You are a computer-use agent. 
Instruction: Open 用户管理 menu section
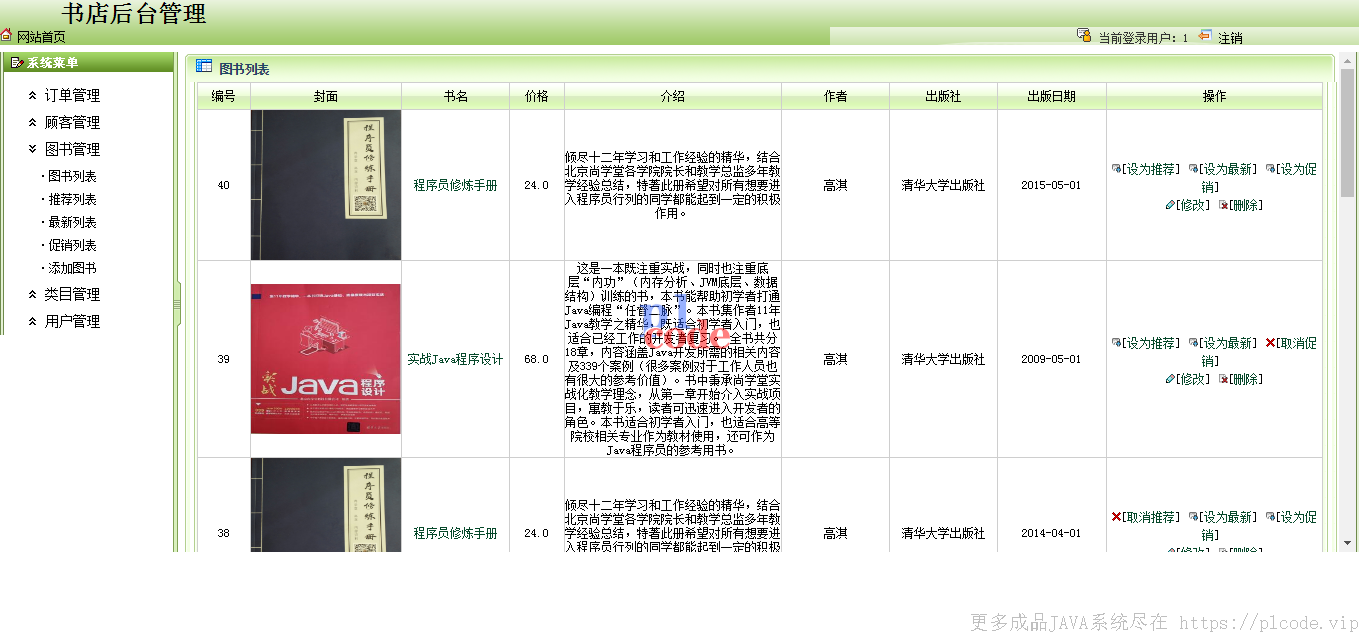pyautogui.click(x=72, y=322)
